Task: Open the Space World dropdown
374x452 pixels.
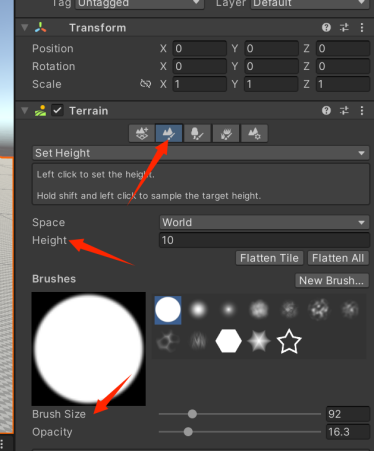Action: (264, 222)
